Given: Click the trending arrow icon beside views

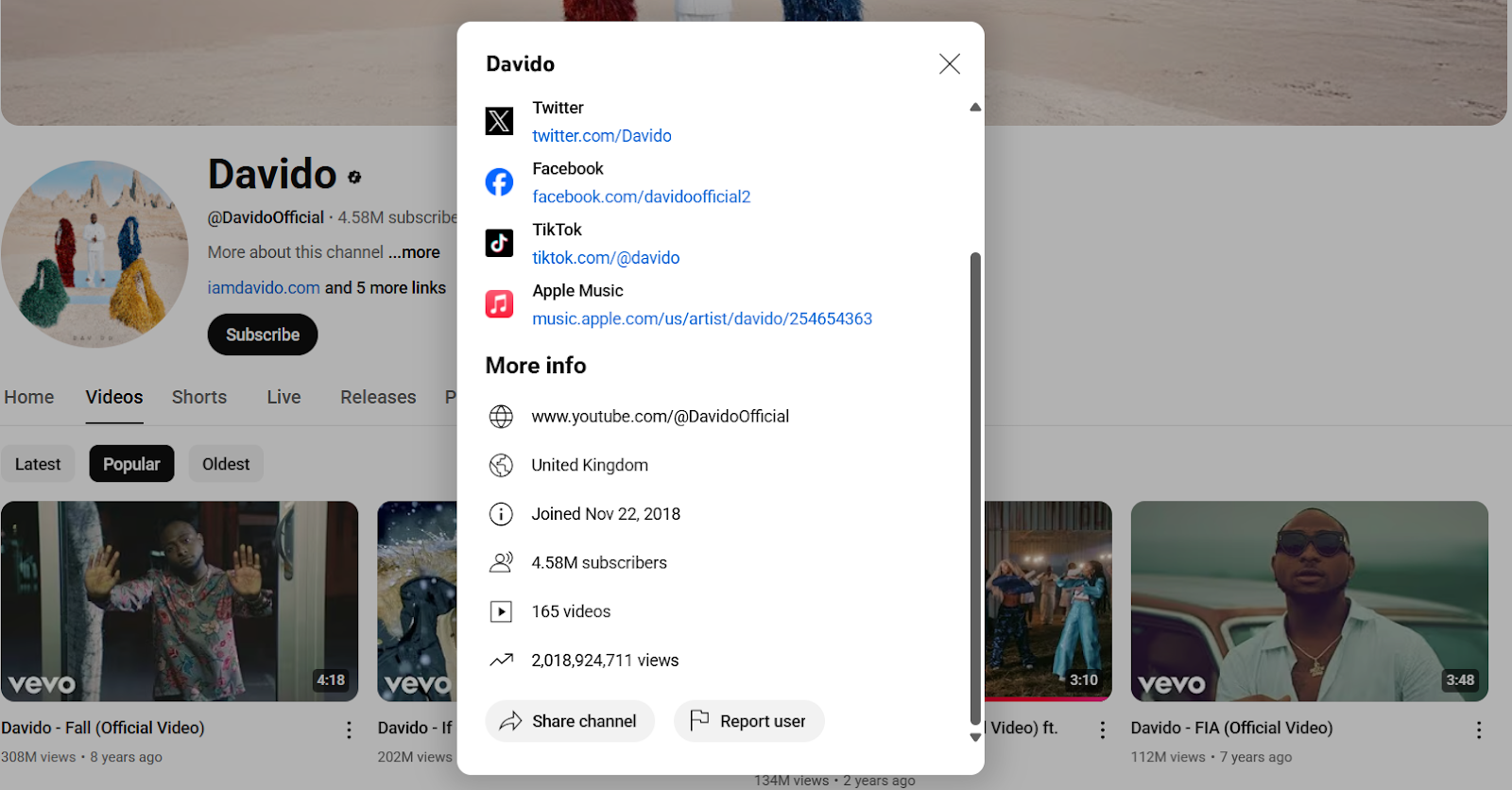Looking at the screenshot, I should pyautogui.click(x=501, y=661).
